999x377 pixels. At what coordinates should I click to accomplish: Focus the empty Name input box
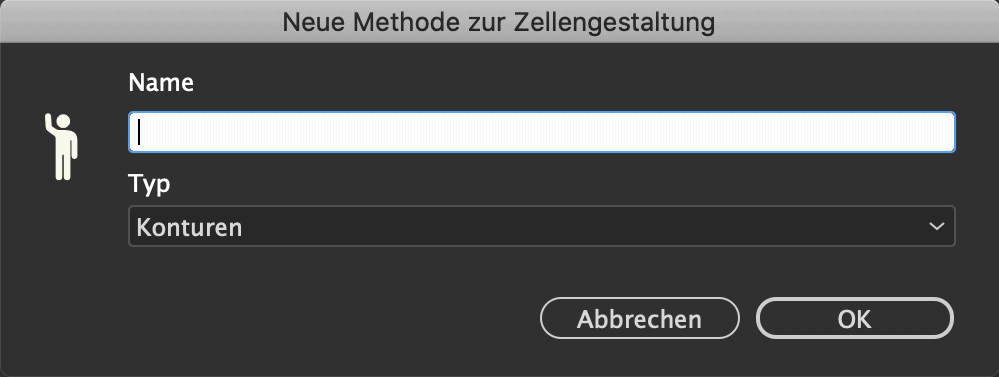(542, 132)
